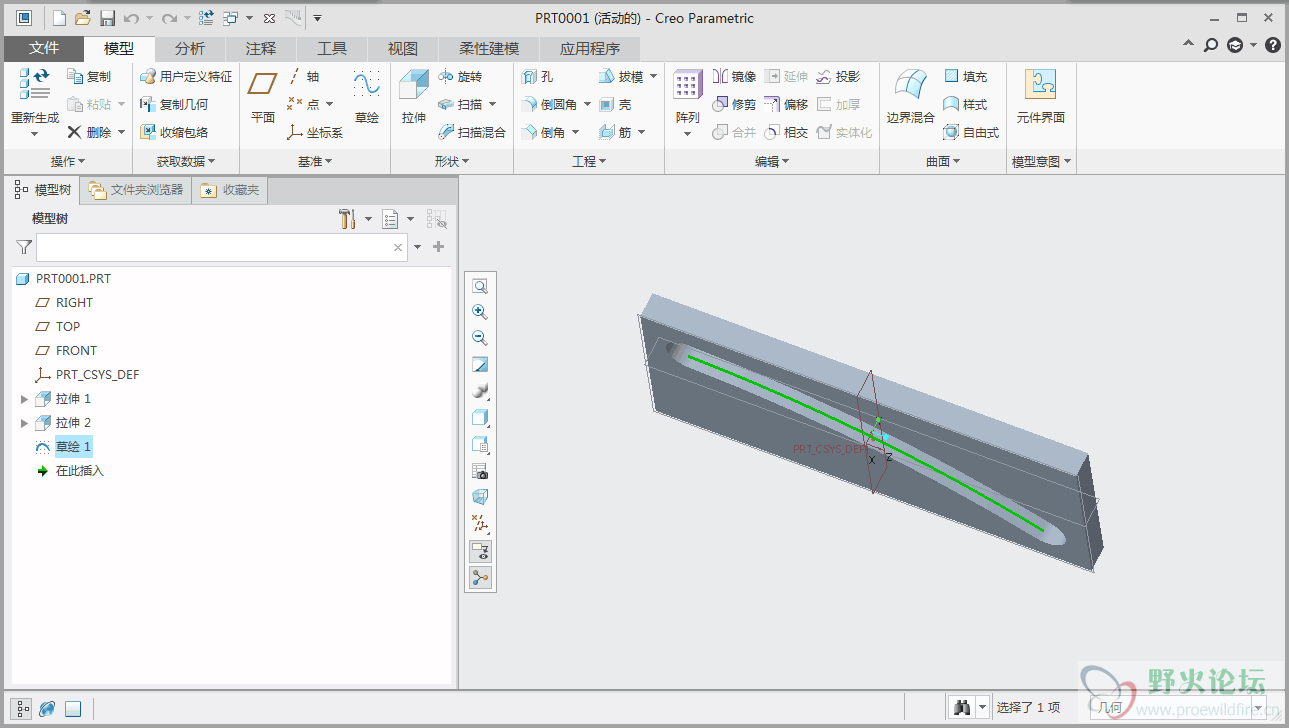The image size is (1289, 728).
Task: Click the Shell (壳) tool
Action: click(615, 104)
